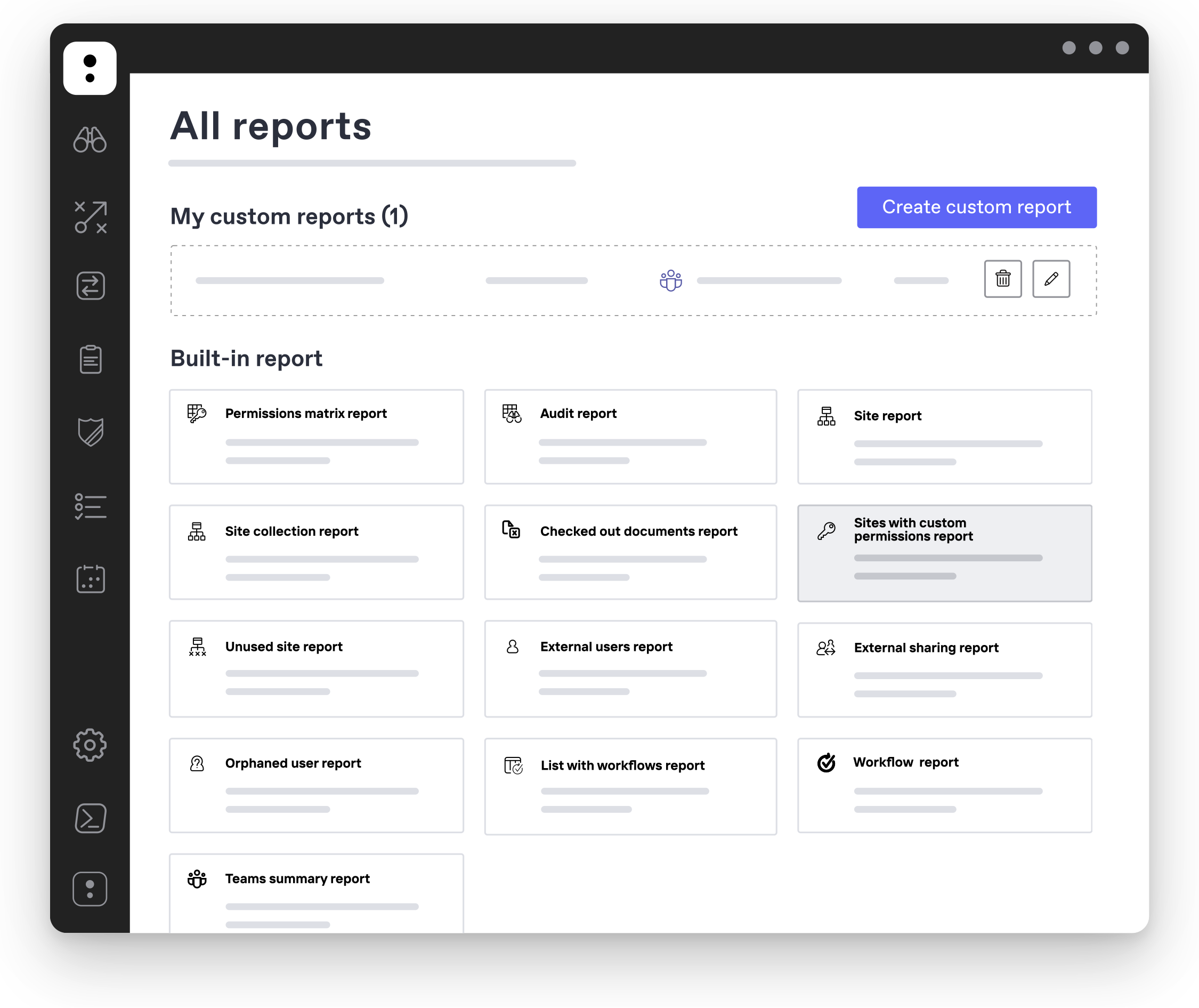Click the Teams summary report icon
The image size is (1199, 1008).
(x=197, y=879)
